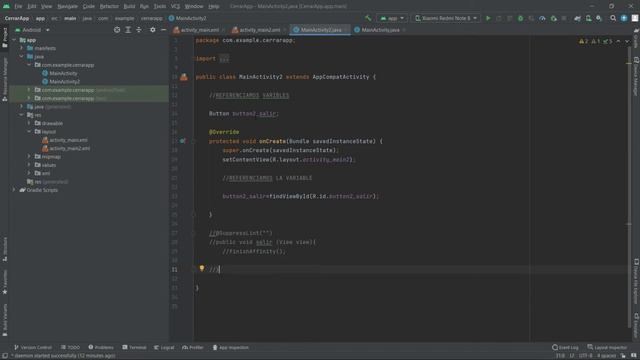Expand the mipmap folder
The height and width of the screenshot is (360, 640).
pyautogui.click(x=29, y=156)
